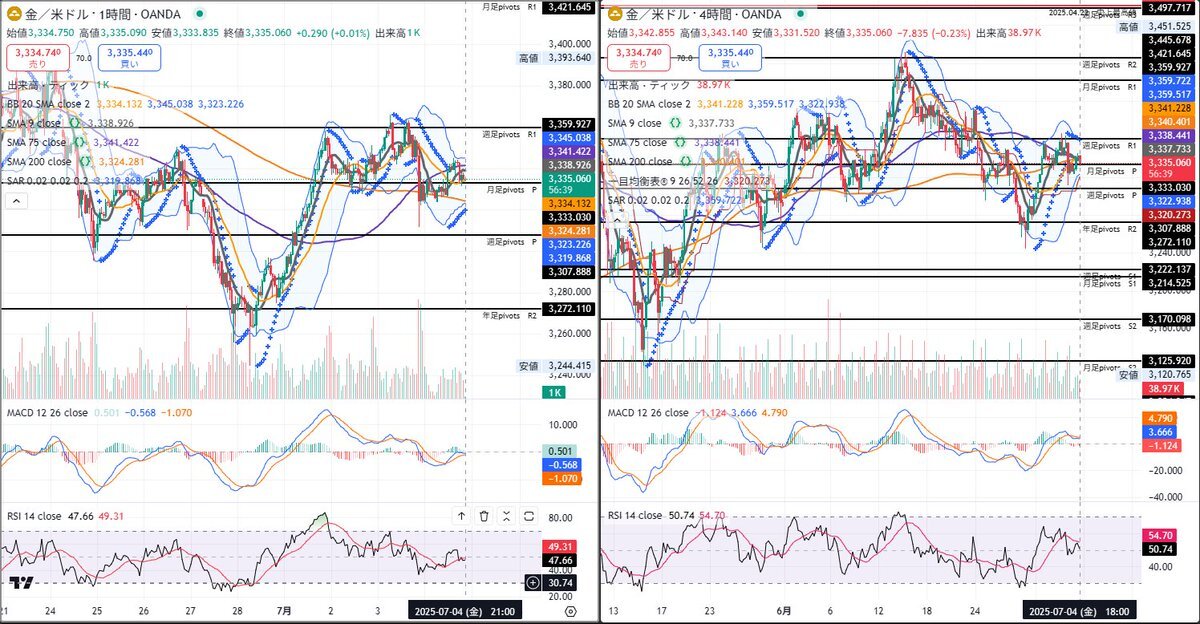Select SMA 9 close legend in 4-hour chart

click(x=636, y=123)
